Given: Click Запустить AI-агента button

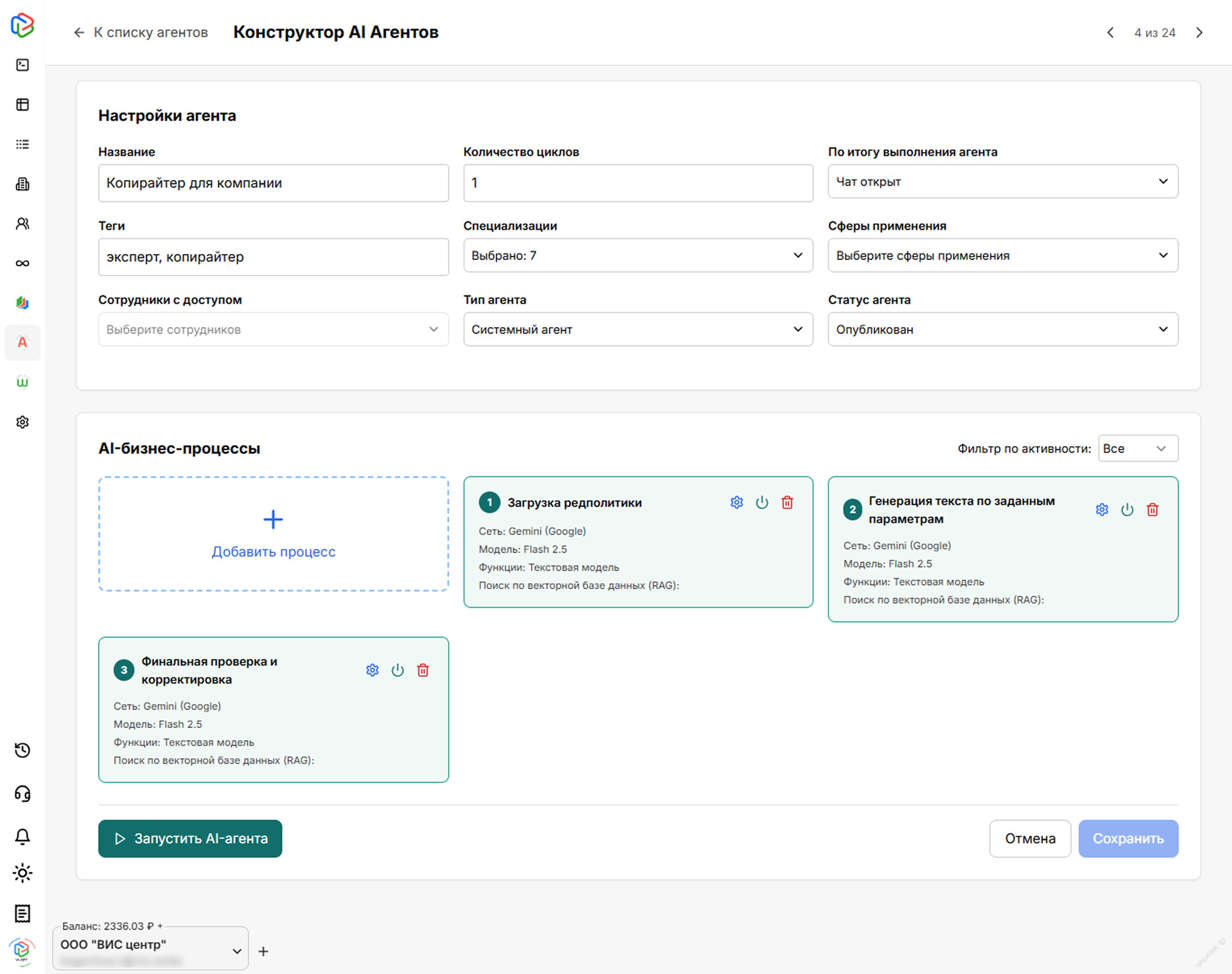Looking at the screenshot, I should tap(190, 839).
